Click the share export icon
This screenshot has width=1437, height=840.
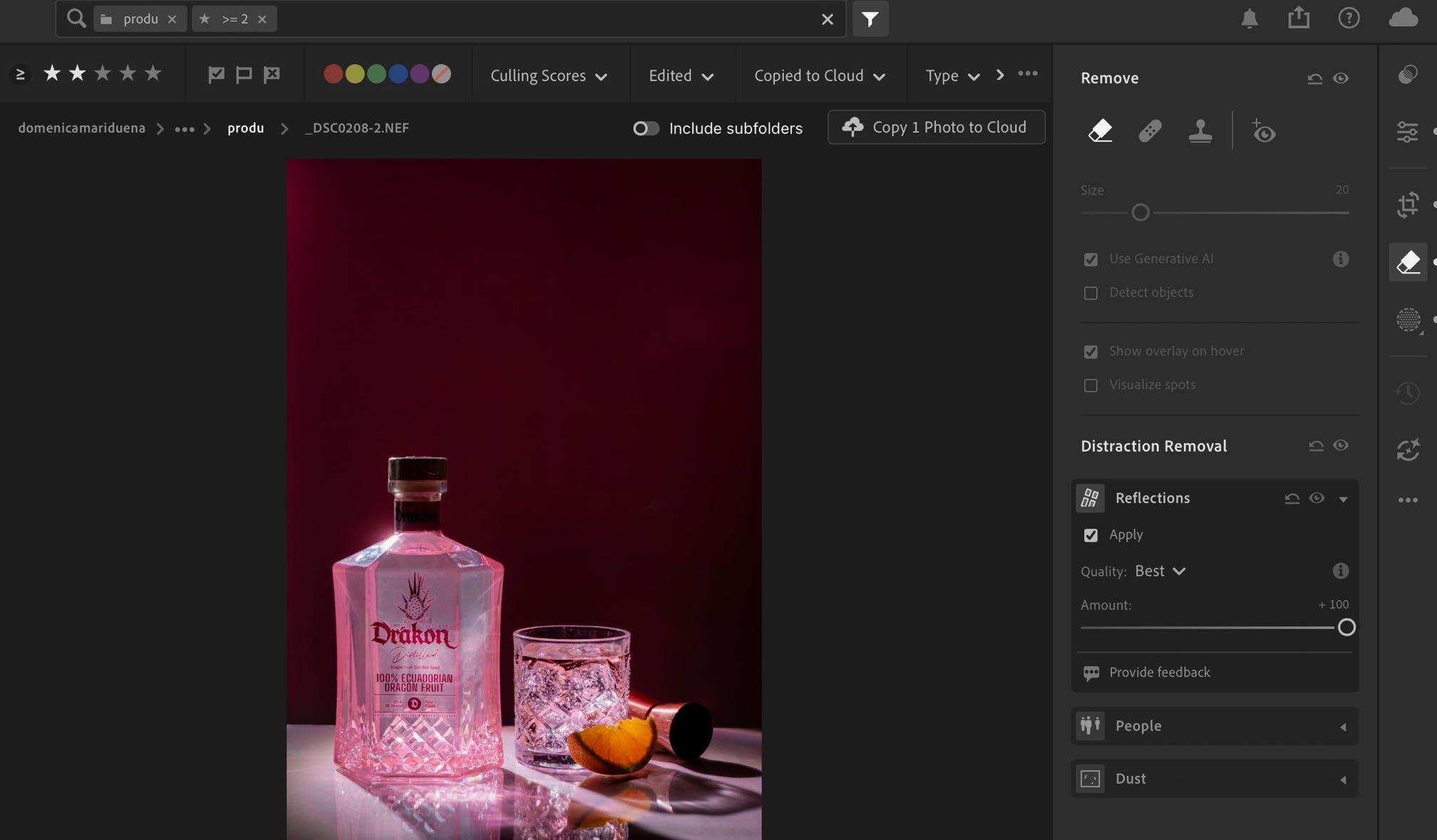pos(1299,18)
